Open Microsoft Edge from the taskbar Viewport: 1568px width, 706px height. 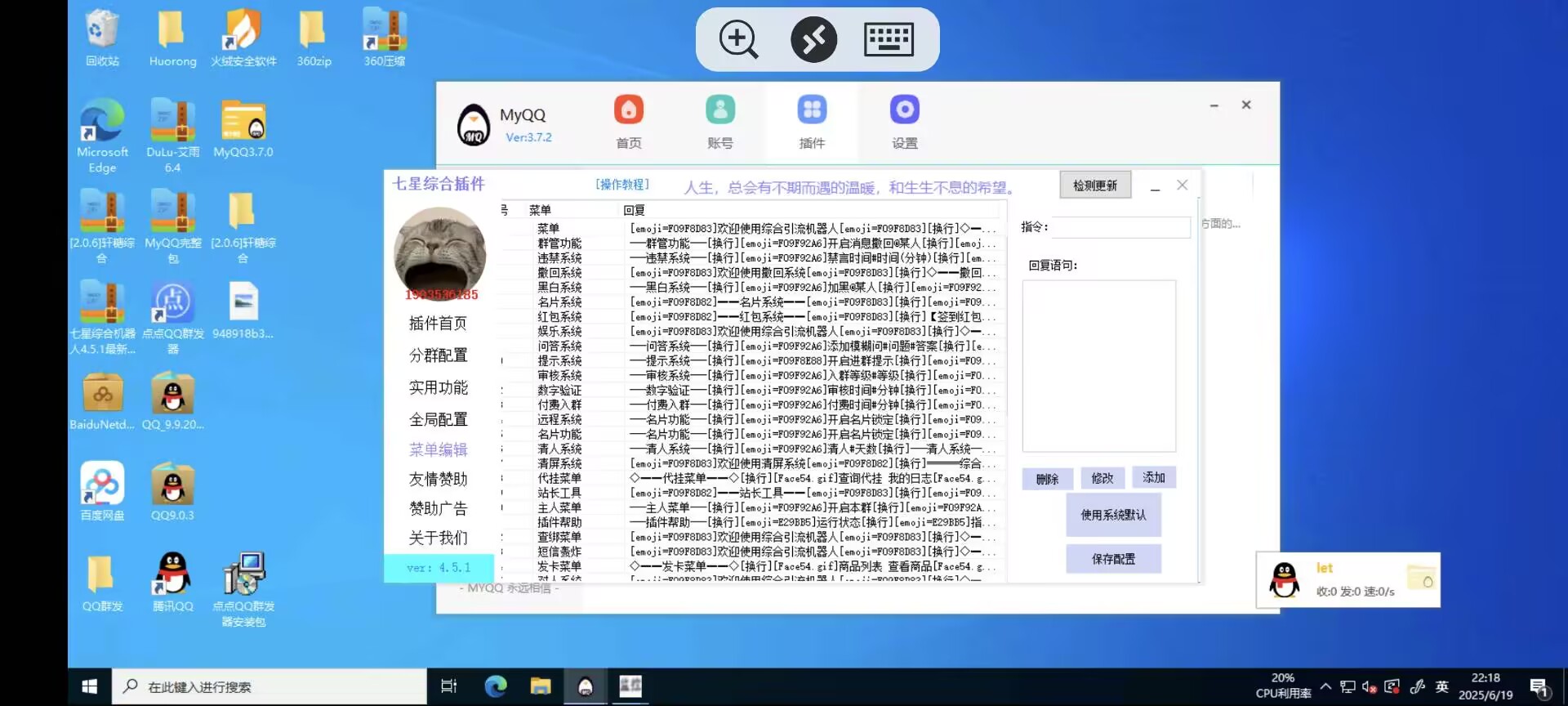[x=496, y=686]
